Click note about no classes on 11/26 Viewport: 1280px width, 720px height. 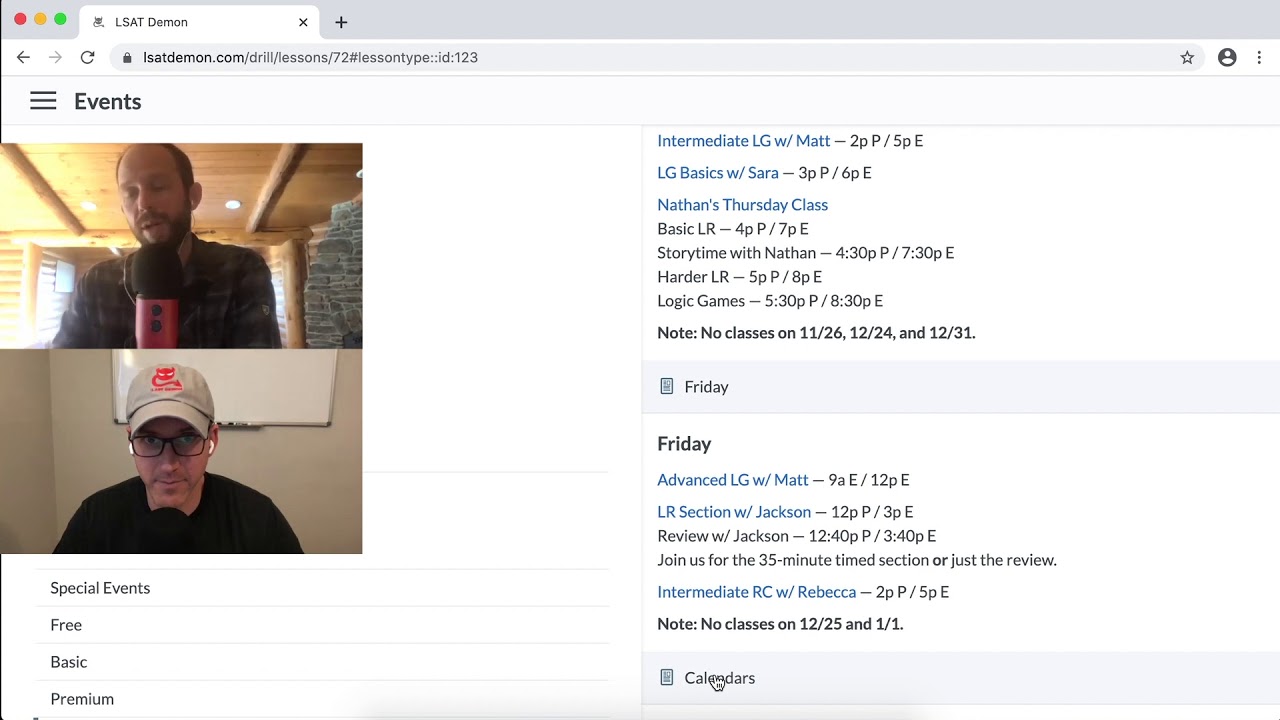pyautogui.click(x=816, y=333)
